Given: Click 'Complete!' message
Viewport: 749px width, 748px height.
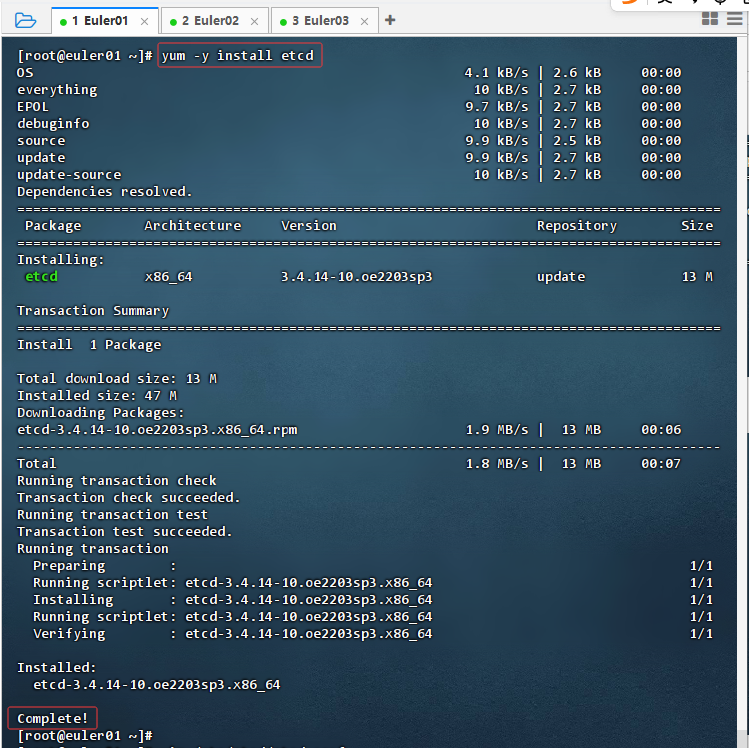Looking at the screenshot, I should click(53, 718).
